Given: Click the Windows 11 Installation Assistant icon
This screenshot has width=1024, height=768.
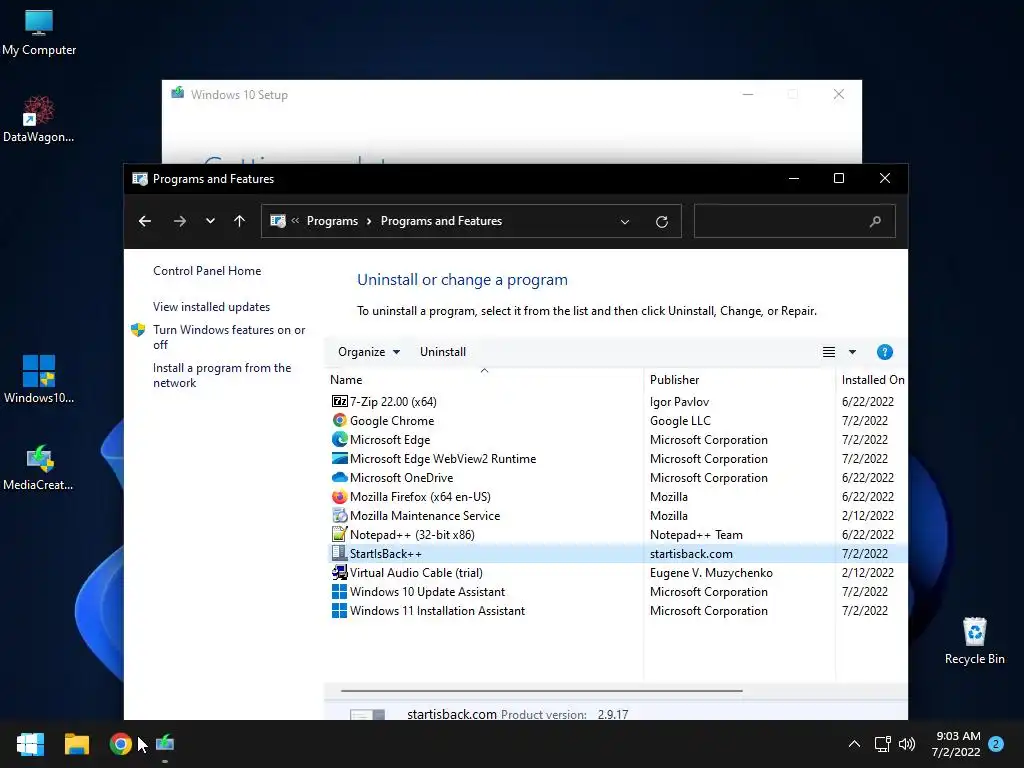Looking at the screenshot, I should (339, 611).
